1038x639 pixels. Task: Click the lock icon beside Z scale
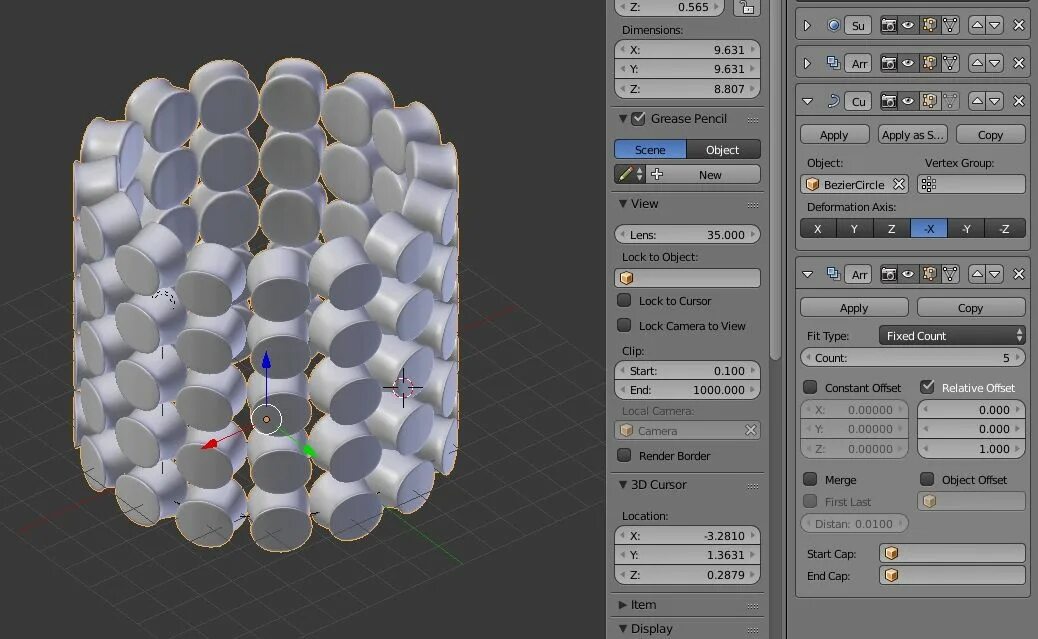tap(747, 8)
